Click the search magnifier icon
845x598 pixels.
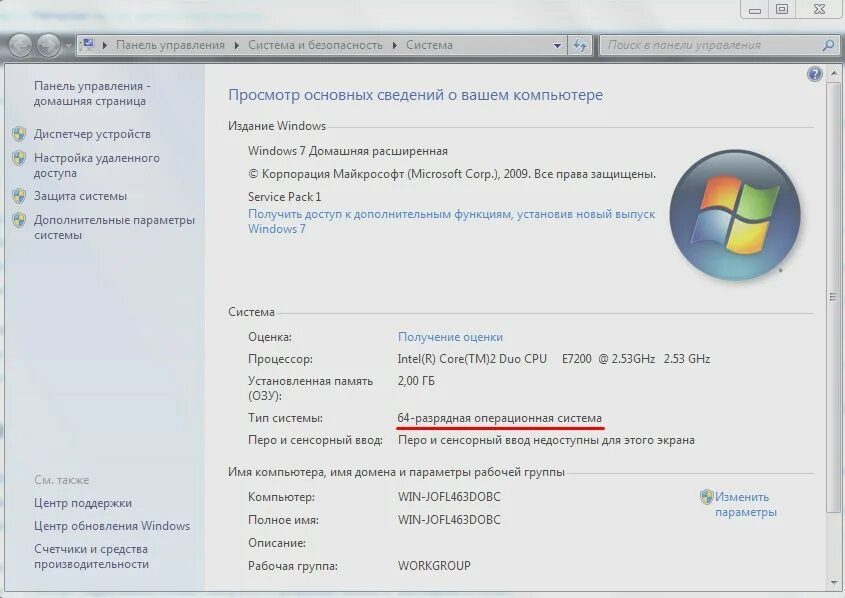(x=828, y=46)
